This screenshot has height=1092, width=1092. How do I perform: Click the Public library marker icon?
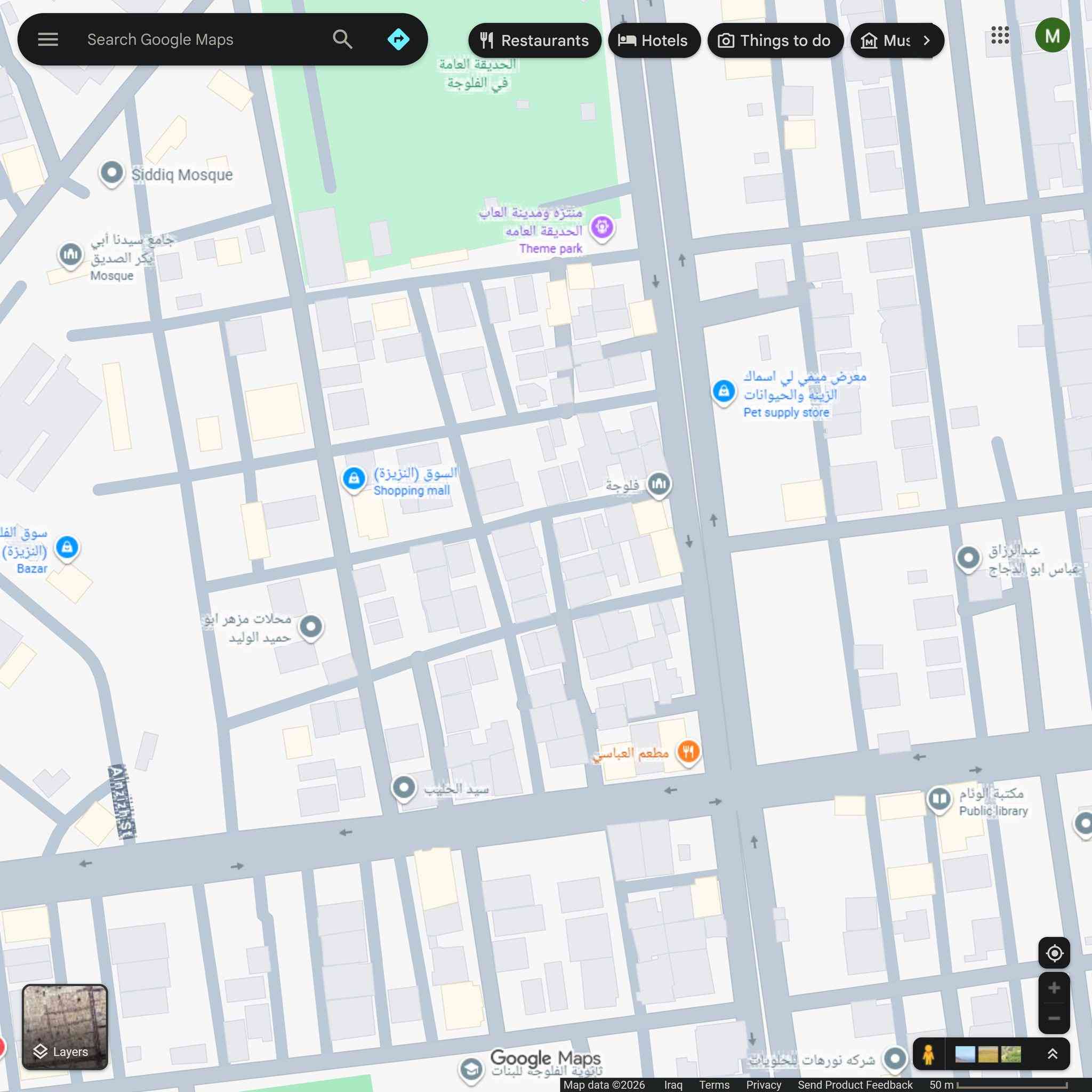point(940,799)
